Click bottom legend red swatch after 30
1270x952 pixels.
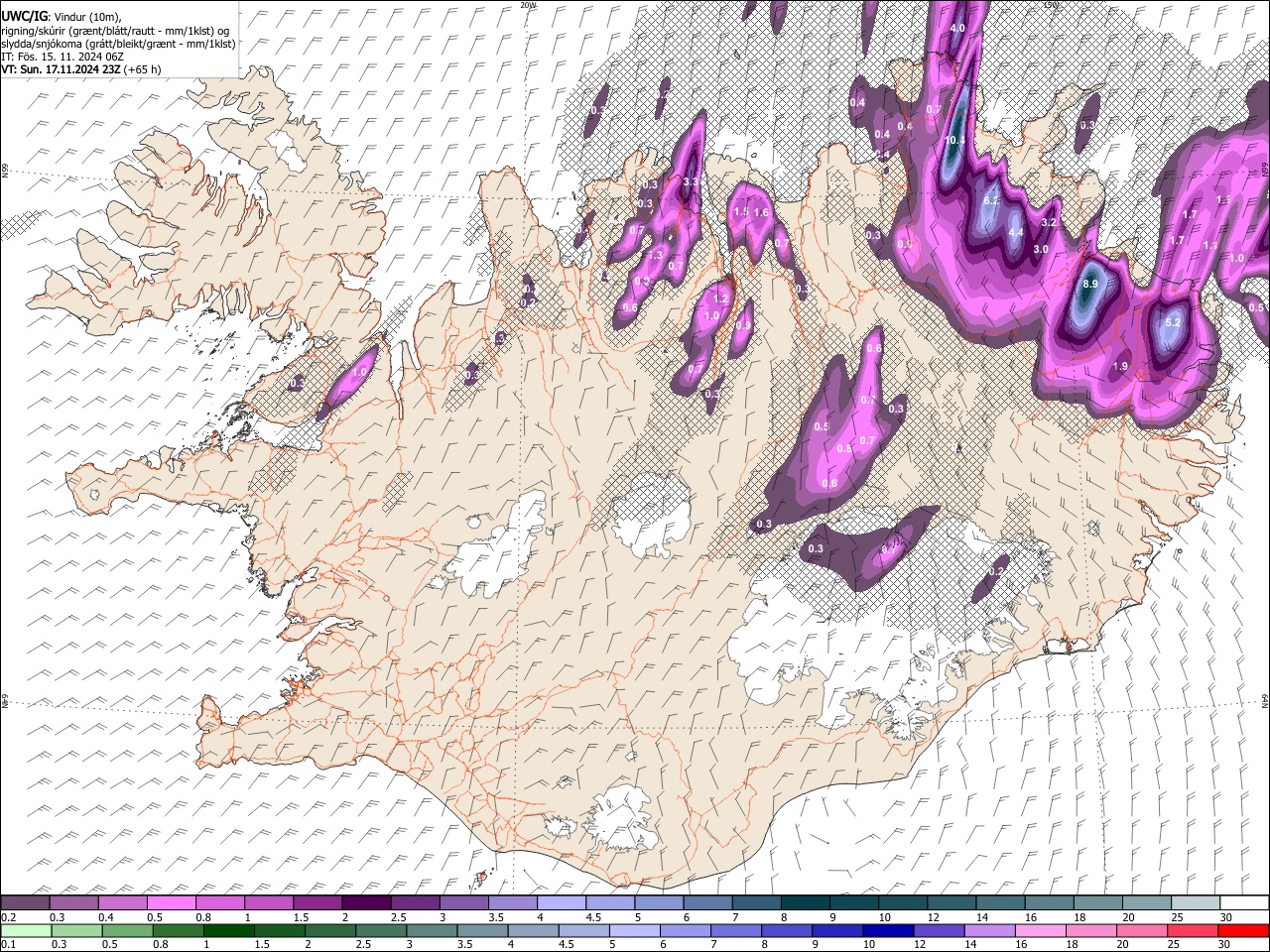click(1244, 930)
